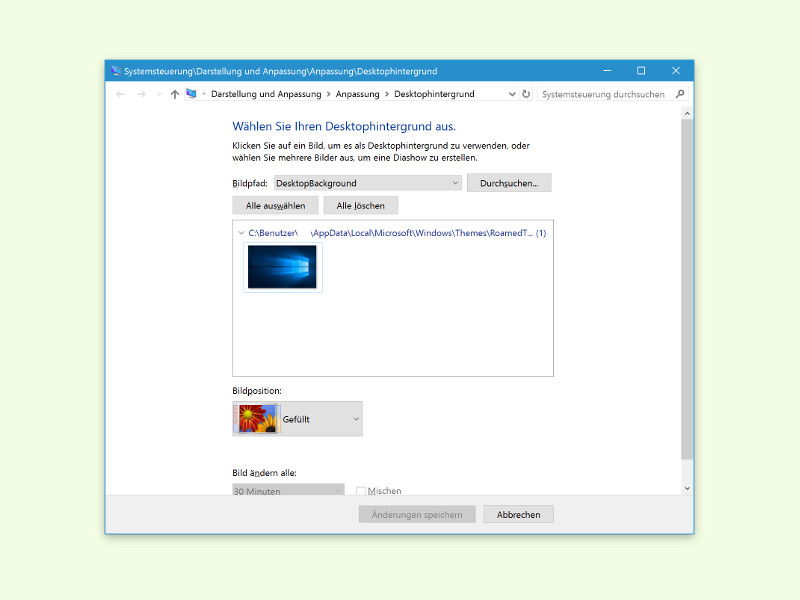Screen dimensions: 800x600
Task: Collapse the C:\Benutzer folder group
Action: coord(241,233)
